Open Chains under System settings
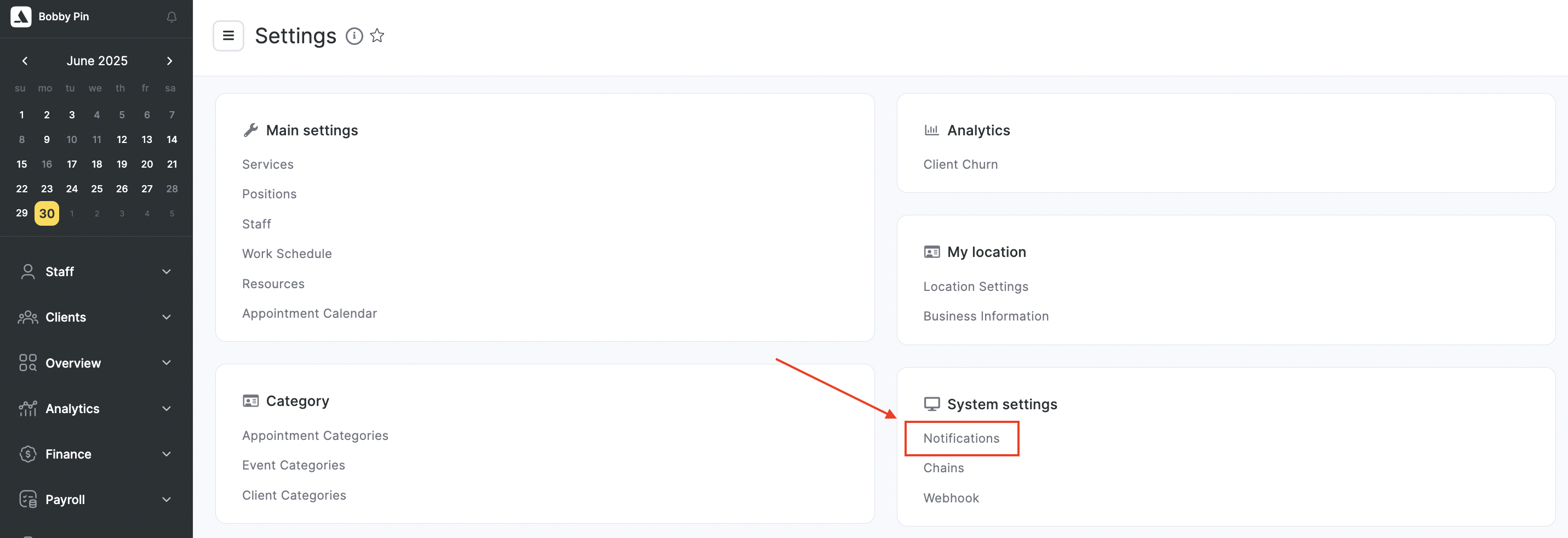This screenshot has width=1568, height=538. click(943, 468)
